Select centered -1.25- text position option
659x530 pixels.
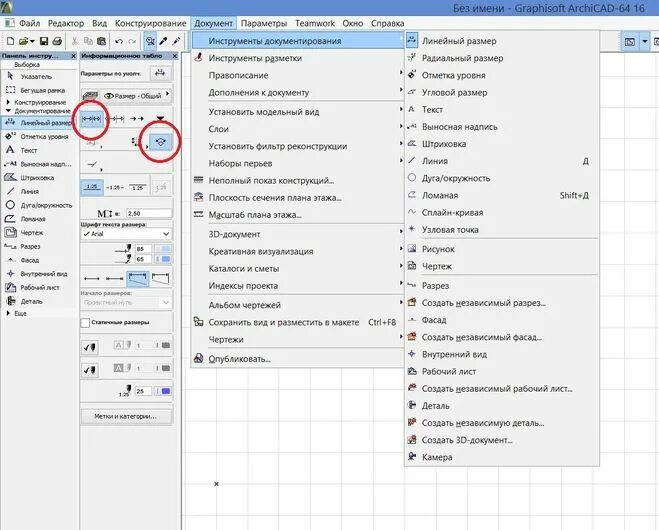pos(115,187)
